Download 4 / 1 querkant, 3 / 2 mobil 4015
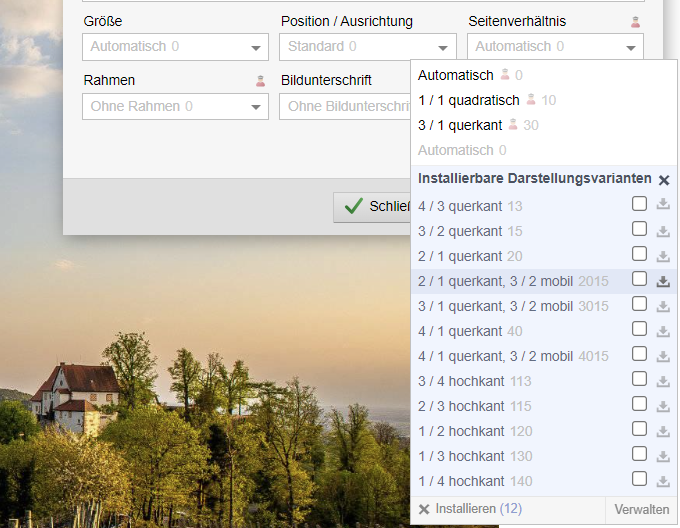The width and height of the screenshot is (680, 528). [663, 356]
